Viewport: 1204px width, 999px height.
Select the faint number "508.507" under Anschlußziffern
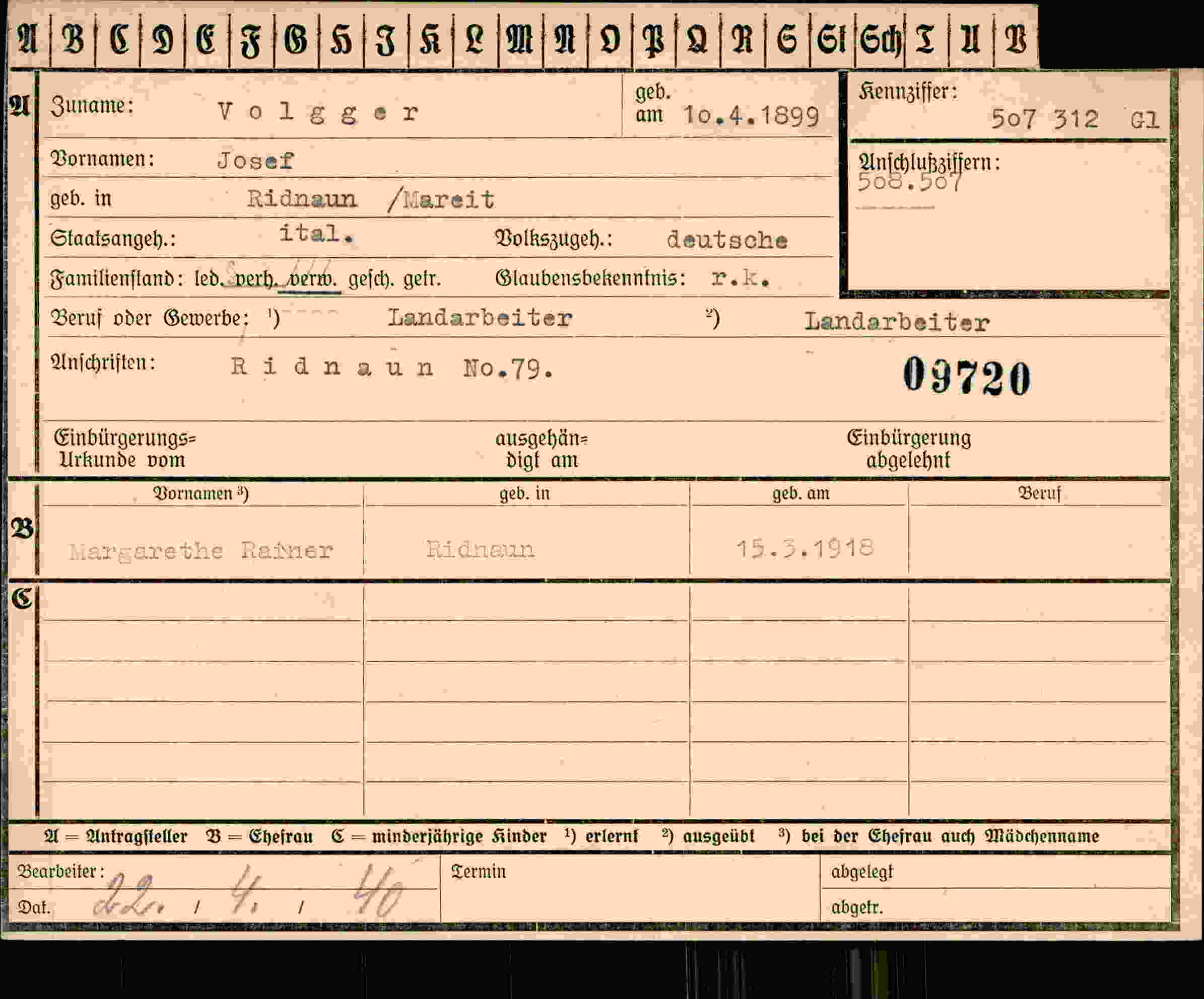(910, 183)
